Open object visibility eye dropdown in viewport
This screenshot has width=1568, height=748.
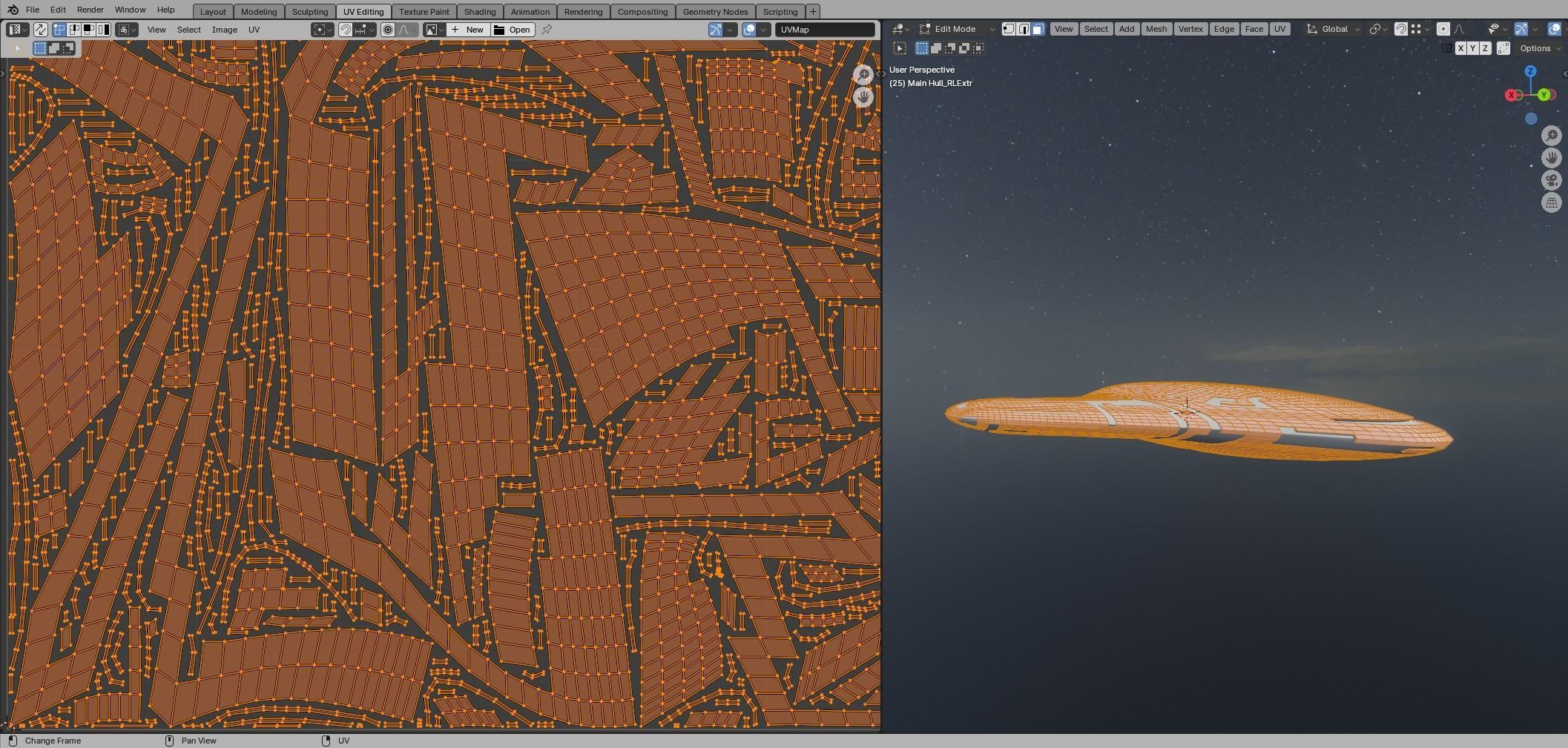point(1497,29)
